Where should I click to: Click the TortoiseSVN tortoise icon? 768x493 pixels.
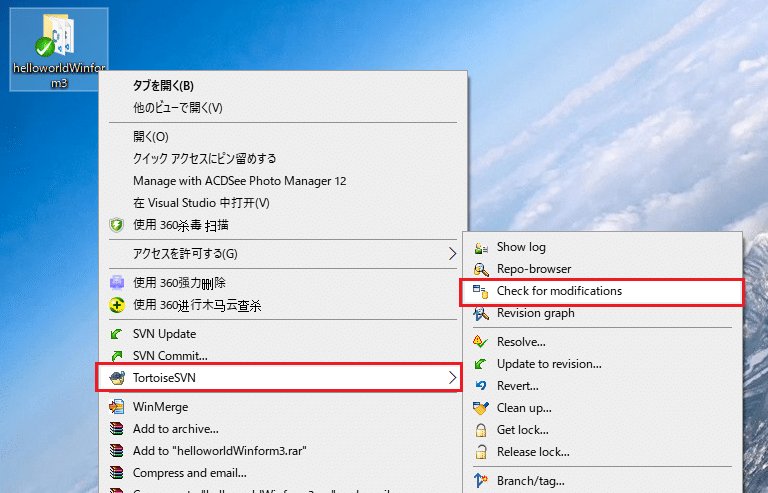pos(117,377)
